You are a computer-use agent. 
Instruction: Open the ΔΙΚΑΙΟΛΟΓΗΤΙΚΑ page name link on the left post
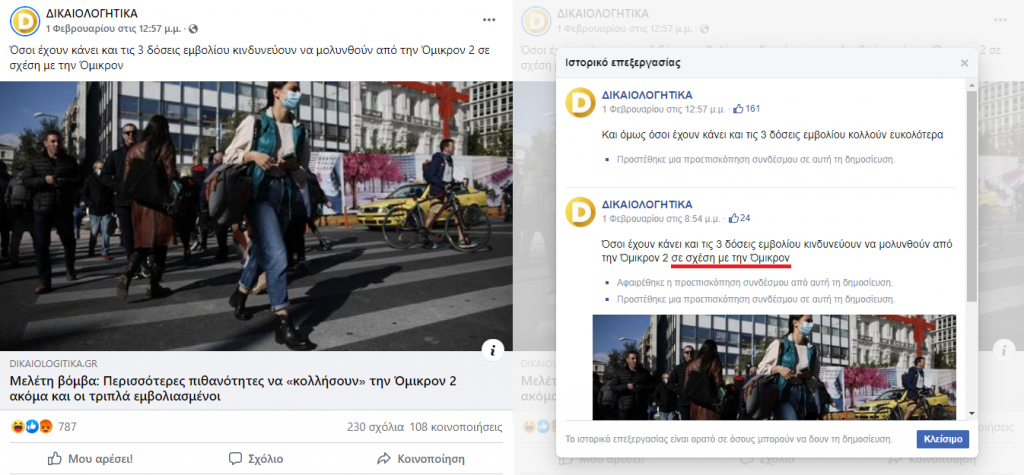tap(91, 14)
